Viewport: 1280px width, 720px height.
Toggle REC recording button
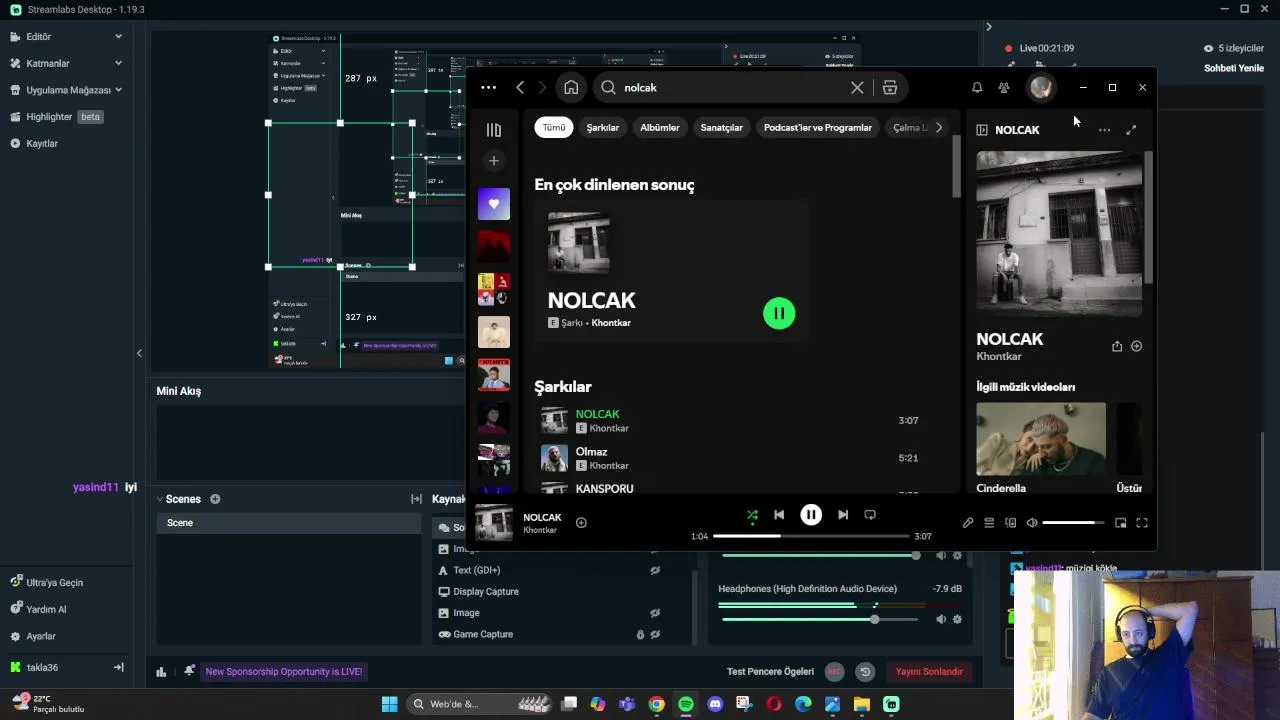point(834,672)
